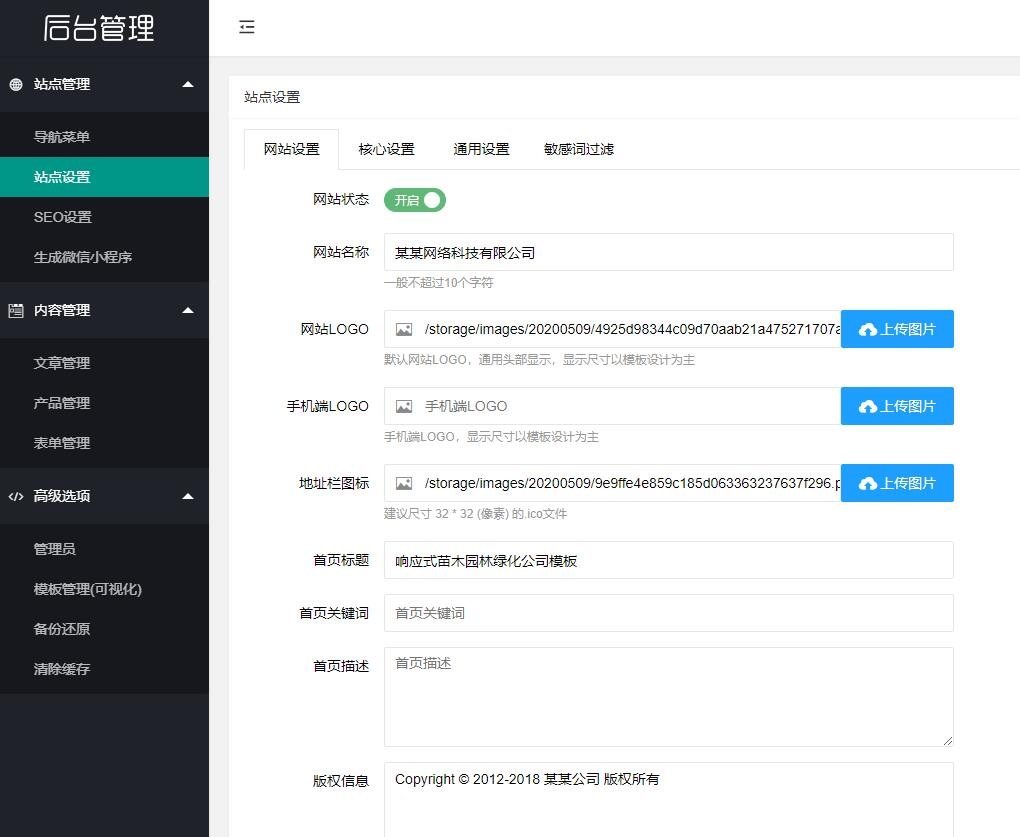Open SEO设置 in the sidebar

pyautogui.click(x=104, y=217)
